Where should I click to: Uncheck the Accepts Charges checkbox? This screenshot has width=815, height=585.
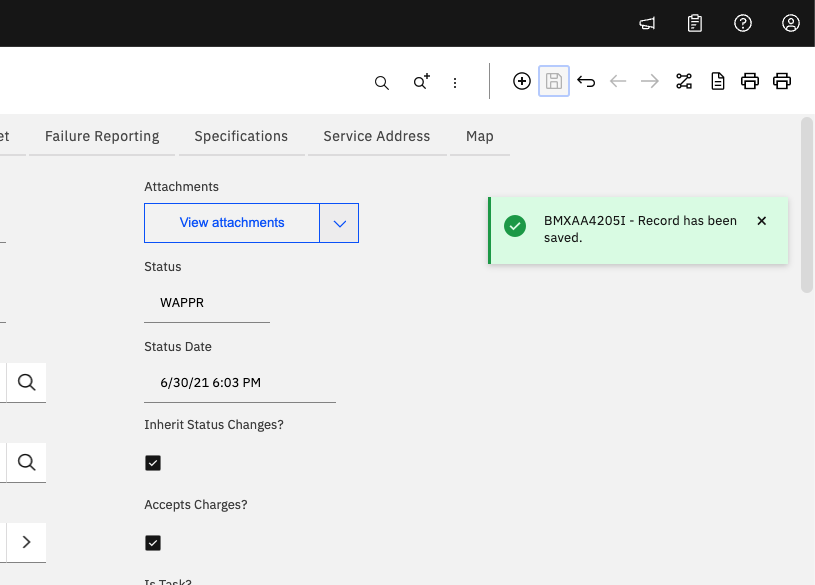153,543
